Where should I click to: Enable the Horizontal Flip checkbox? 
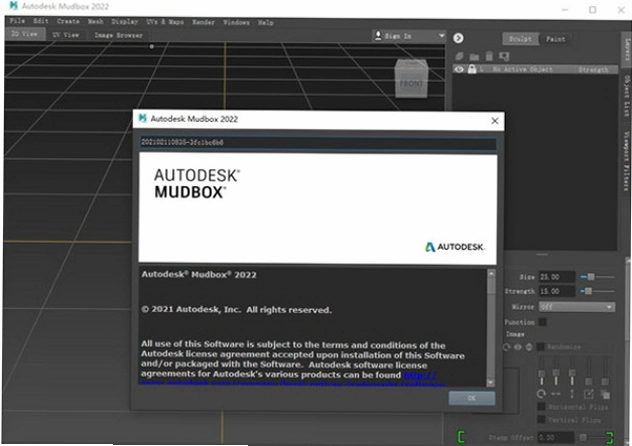click(x=541, y=407)
